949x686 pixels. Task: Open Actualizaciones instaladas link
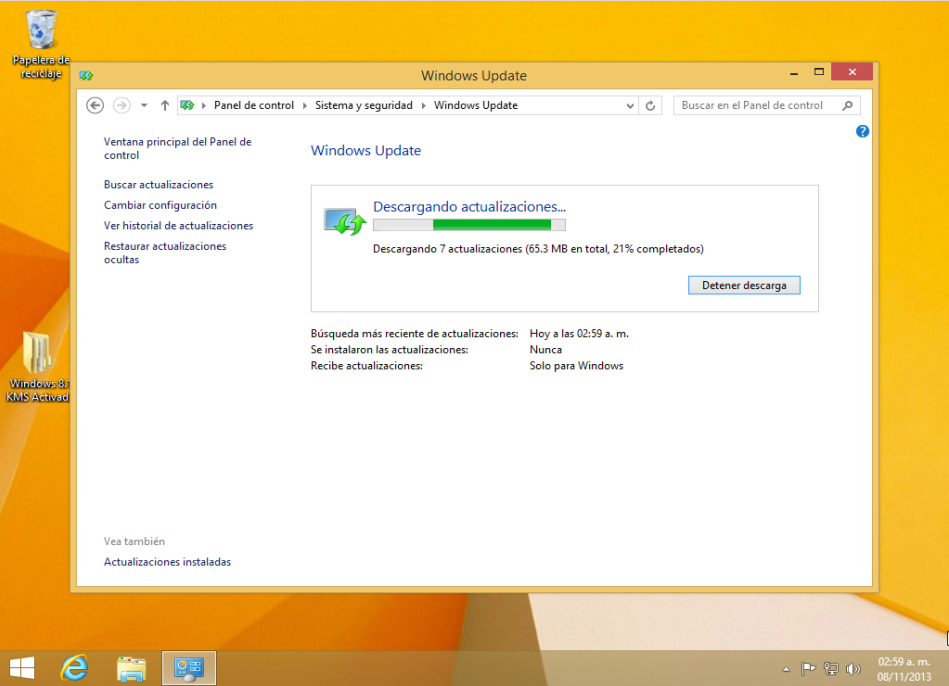click(x=167, y=562)
